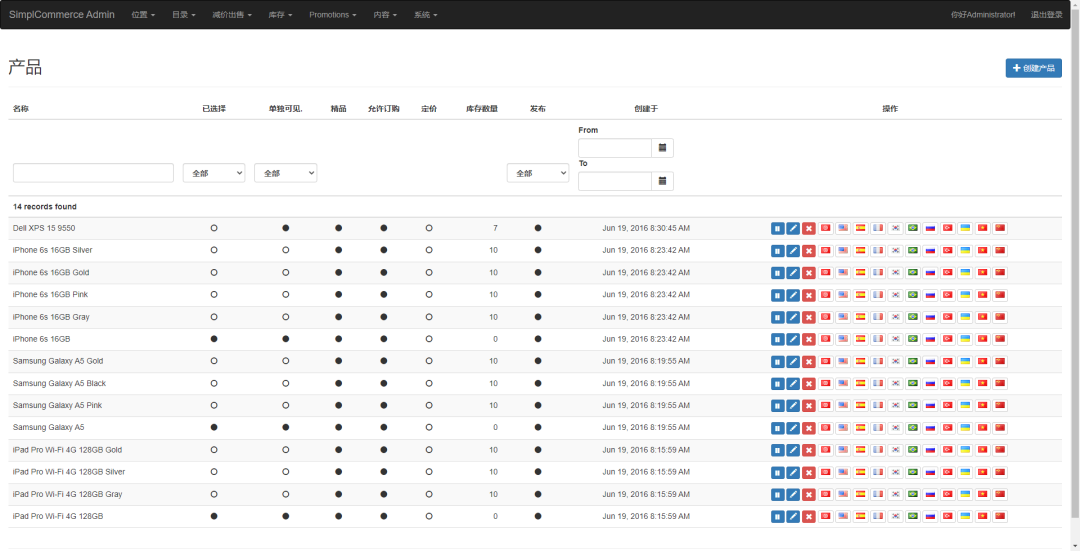Click the US flag for iPhone 6s 16GB Pink
This screenshot has width=1080, height=551.
(x=843, y=294)
